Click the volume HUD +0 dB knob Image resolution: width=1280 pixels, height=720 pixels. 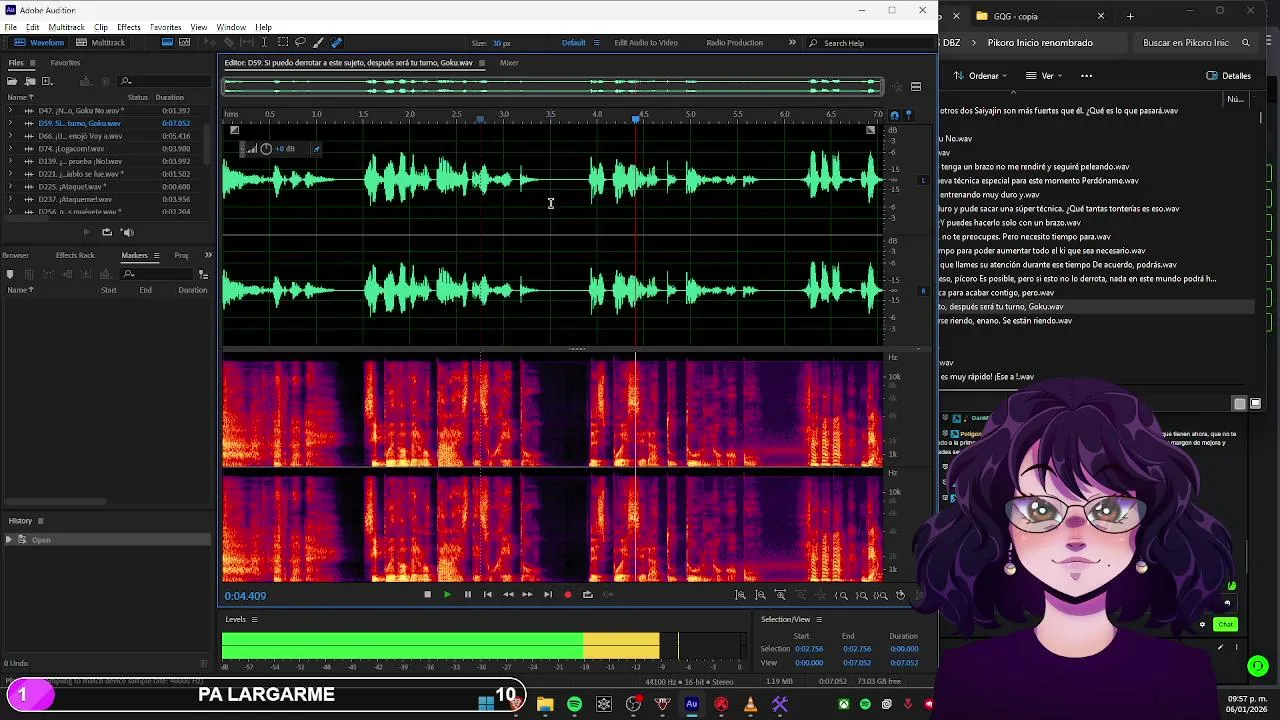[266, 149]
